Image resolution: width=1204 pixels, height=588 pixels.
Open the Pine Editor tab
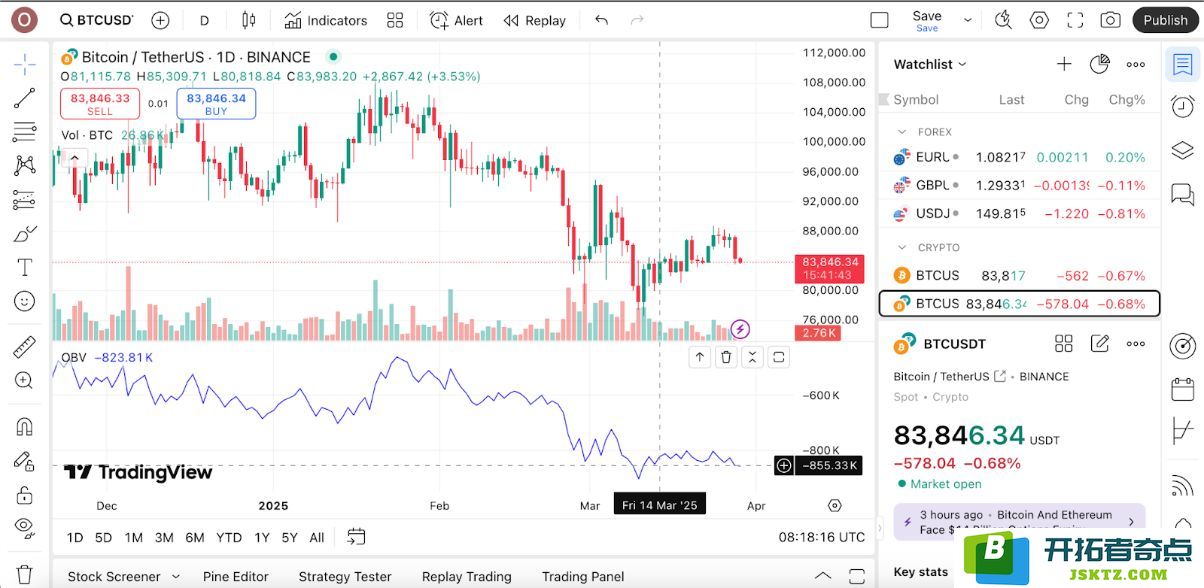coord(236,576)
